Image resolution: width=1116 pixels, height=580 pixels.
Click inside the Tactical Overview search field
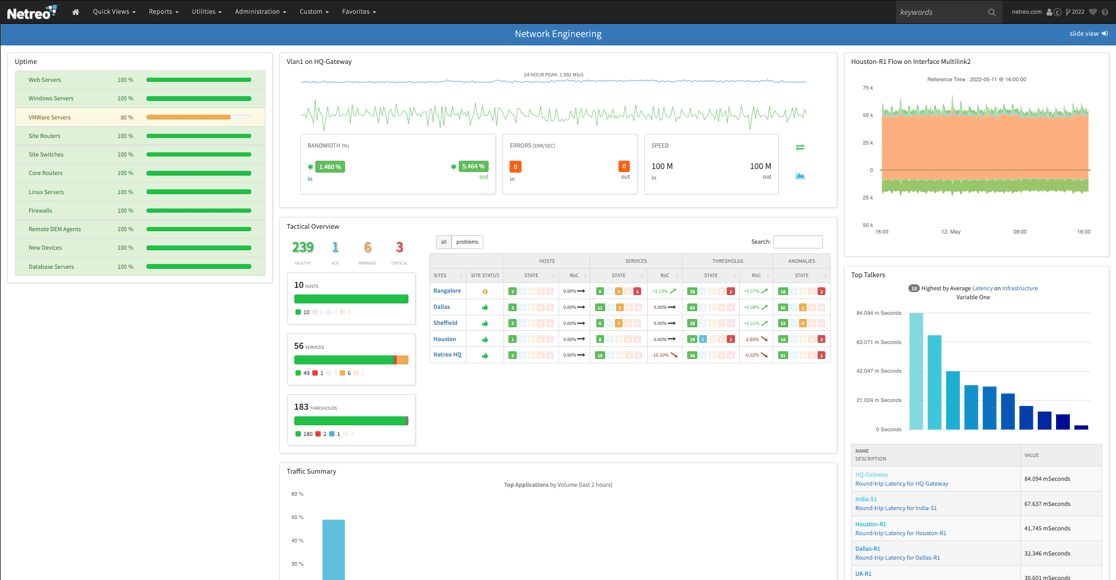pos(796,241)
